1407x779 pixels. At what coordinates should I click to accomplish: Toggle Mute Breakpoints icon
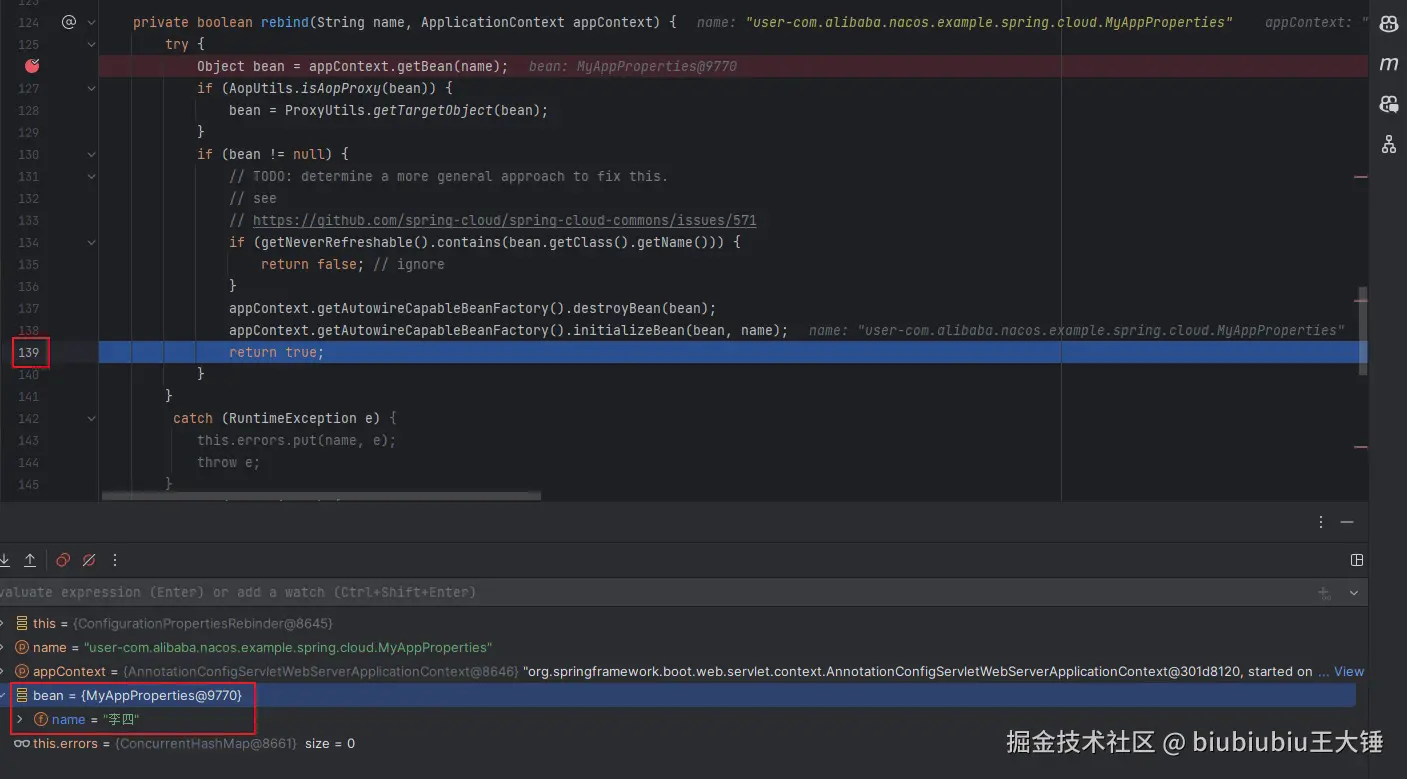pos(89,560)
